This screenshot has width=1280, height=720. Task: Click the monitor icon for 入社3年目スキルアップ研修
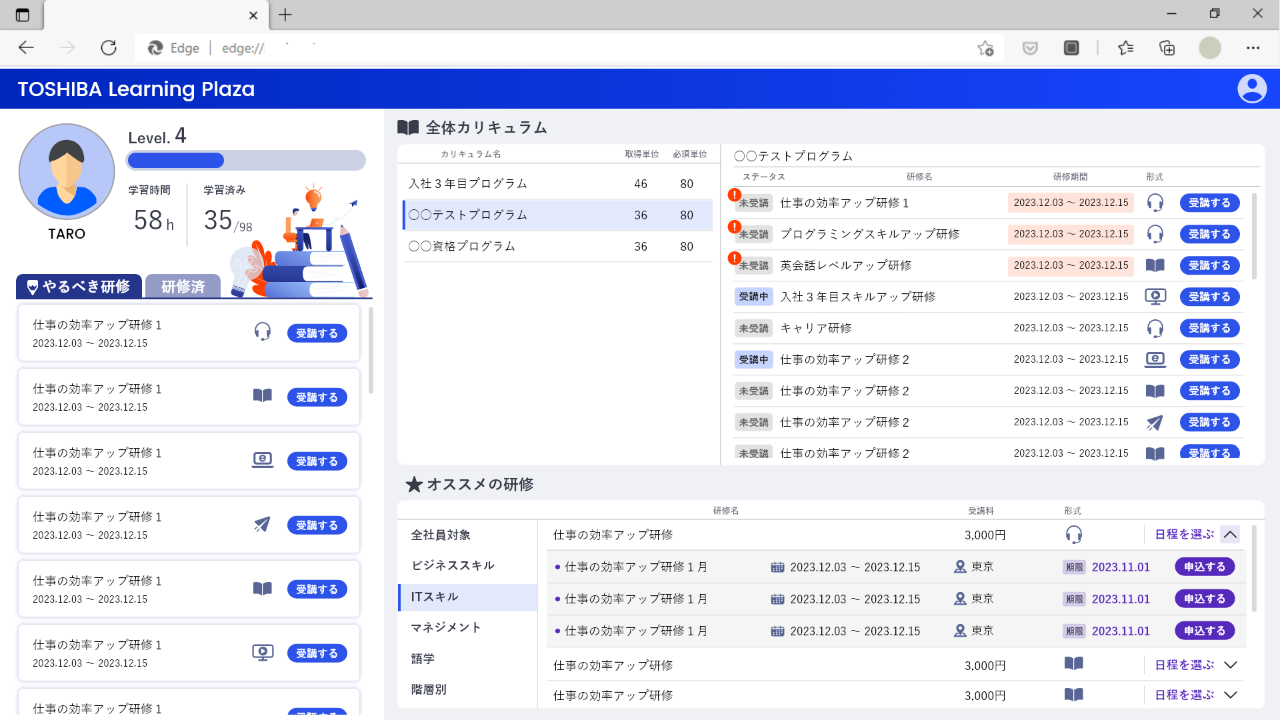click(1155, 297)
